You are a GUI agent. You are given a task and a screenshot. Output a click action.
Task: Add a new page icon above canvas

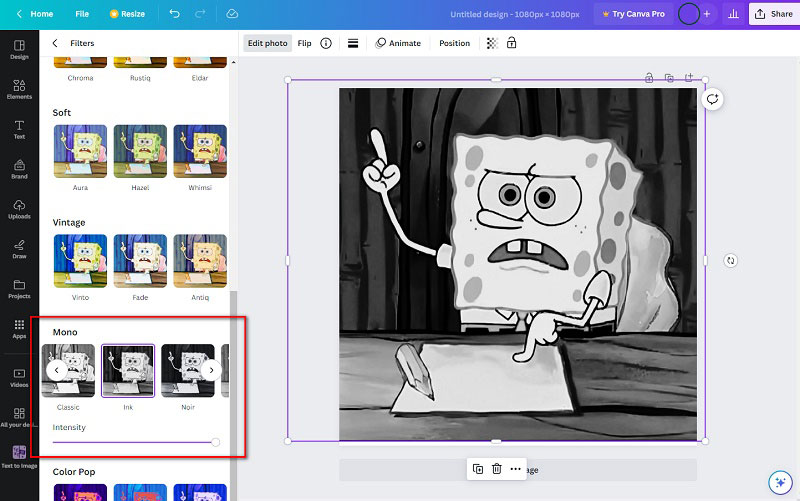coord(689,78)
